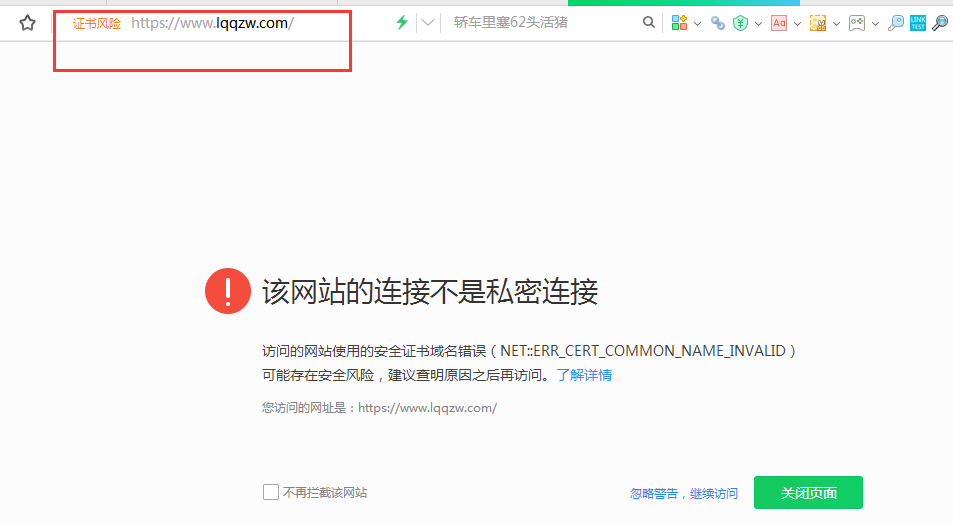
Task: Click the green lightning speed-mode icon
Action: click(x=402, y=23)
